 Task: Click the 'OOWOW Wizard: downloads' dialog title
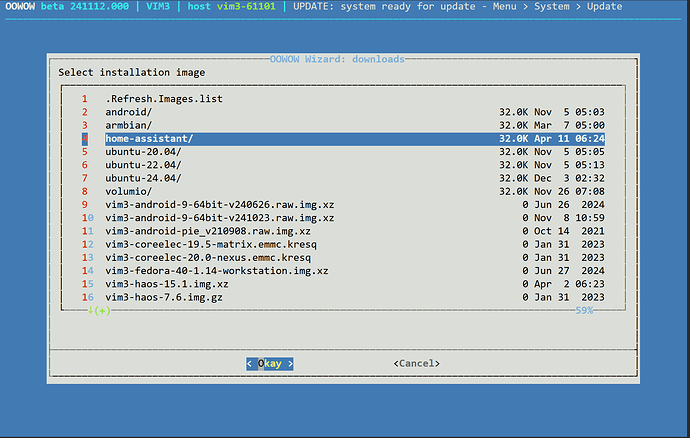(337, 59)
